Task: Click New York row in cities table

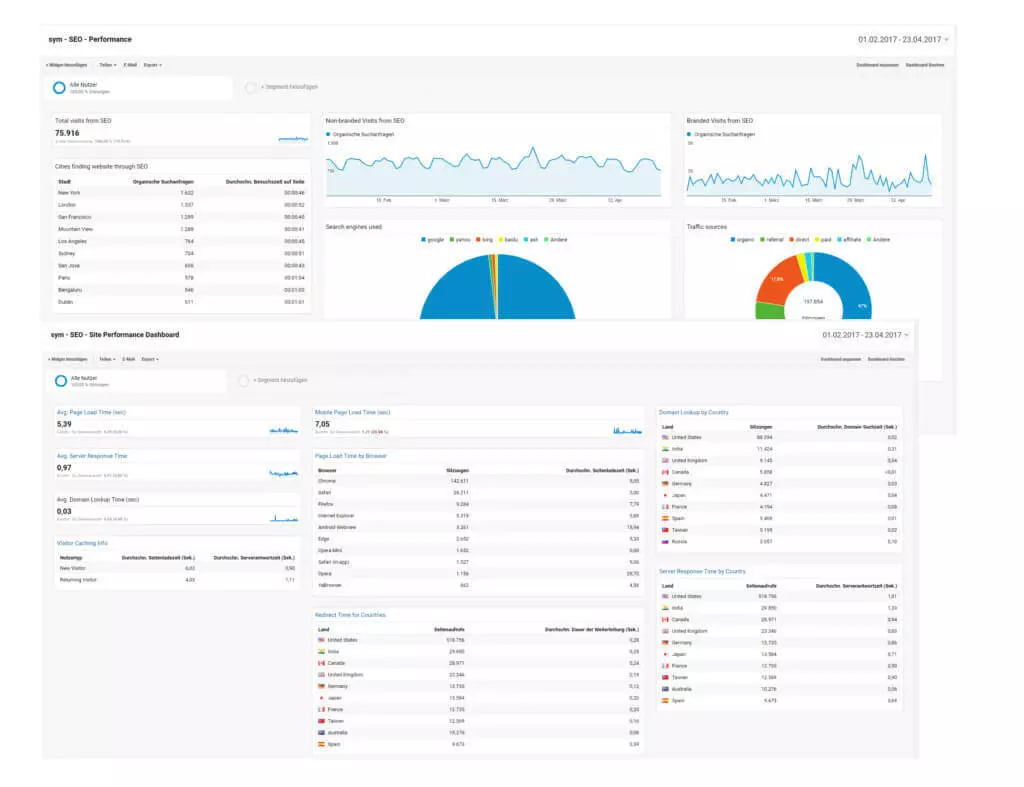Action: coord(181,193)
